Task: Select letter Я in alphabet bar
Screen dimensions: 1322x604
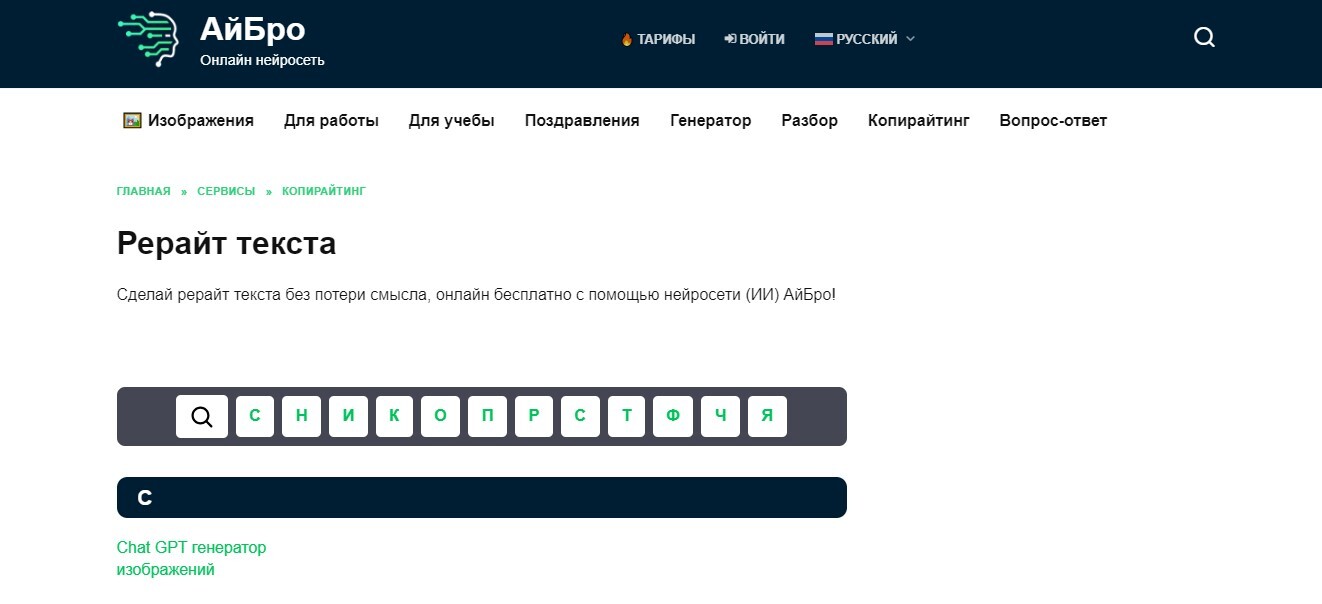Action: [767, 417]
